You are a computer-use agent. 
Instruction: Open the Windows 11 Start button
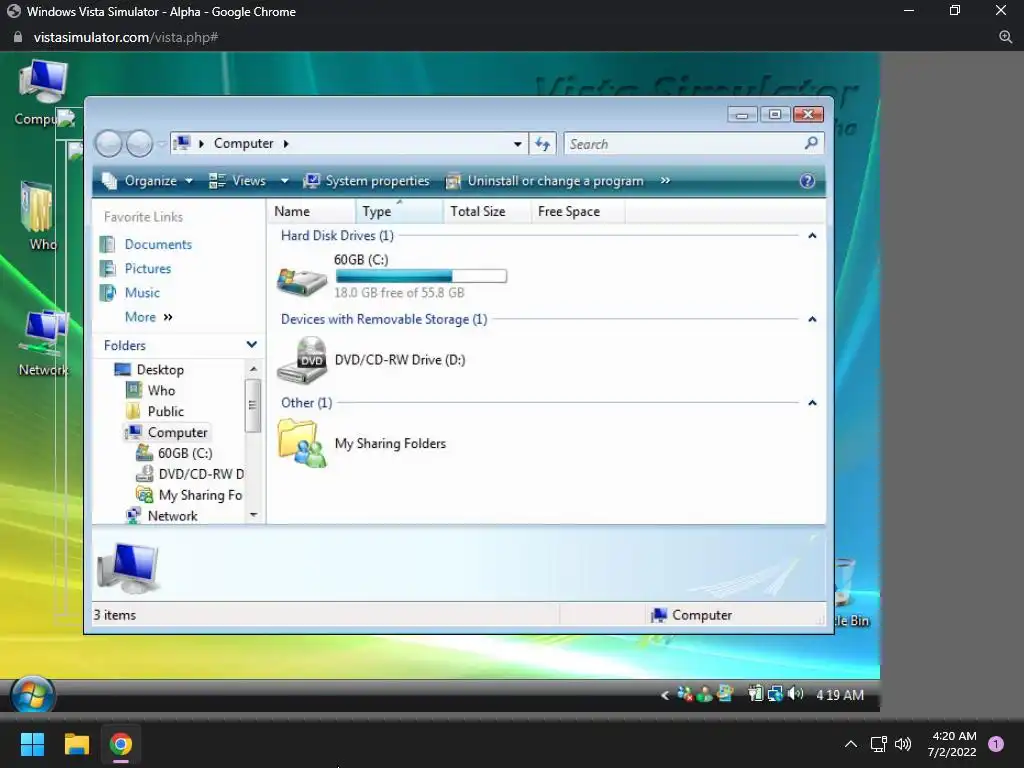(x=32, y=744)
